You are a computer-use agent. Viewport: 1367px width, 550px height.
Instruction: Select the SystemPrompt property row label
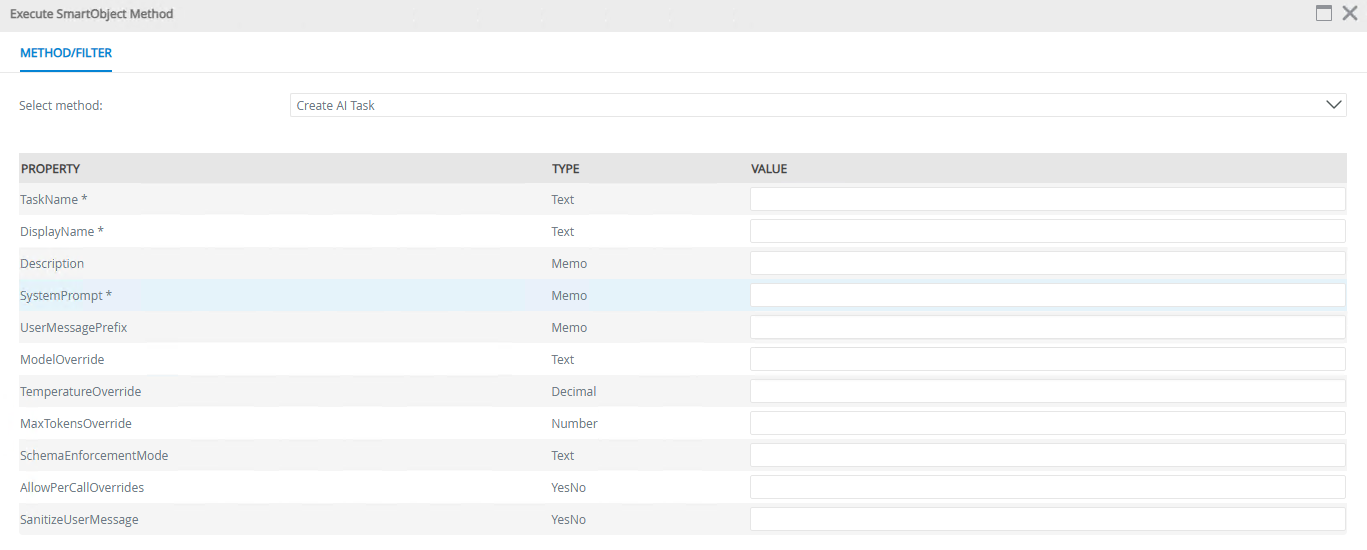[x=66, y=295]
